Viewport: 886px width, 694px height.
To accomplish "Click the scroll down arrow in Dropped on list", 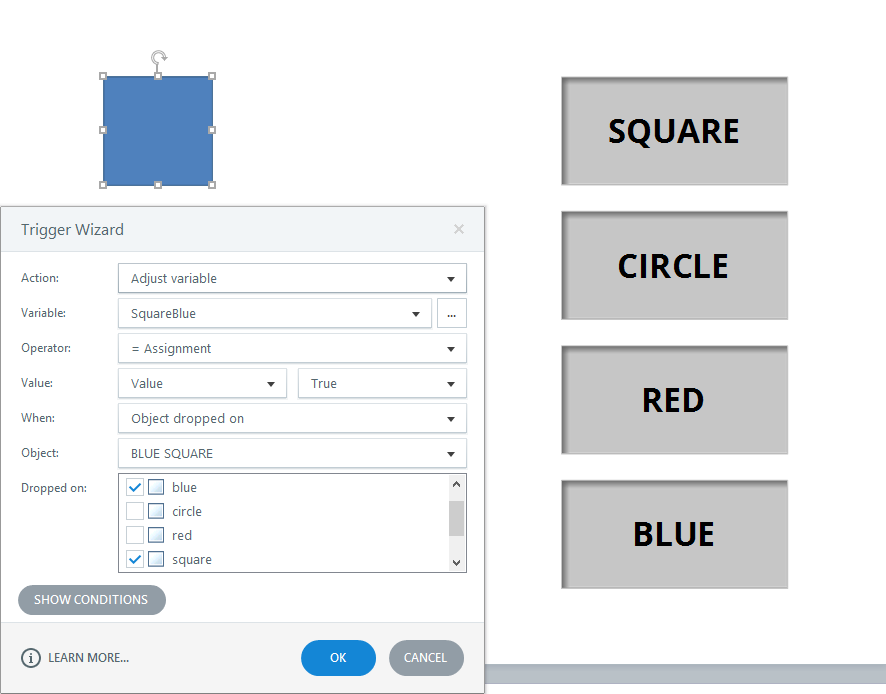I will pyautogui.click(x=457, y=562).
